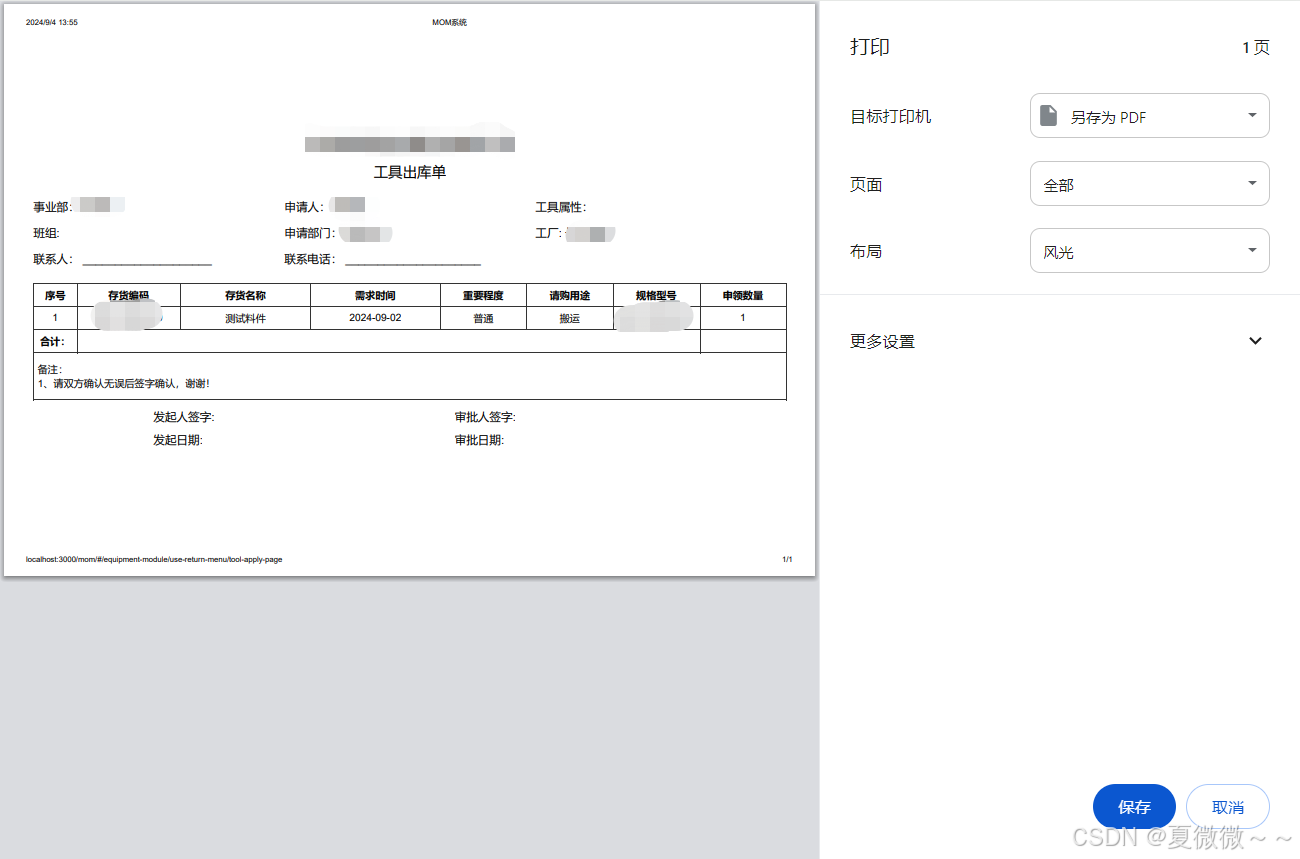Click the 2024/9/4 timestamp in preview header
This screenshot has width=1300, height=859.
[52, 22]
